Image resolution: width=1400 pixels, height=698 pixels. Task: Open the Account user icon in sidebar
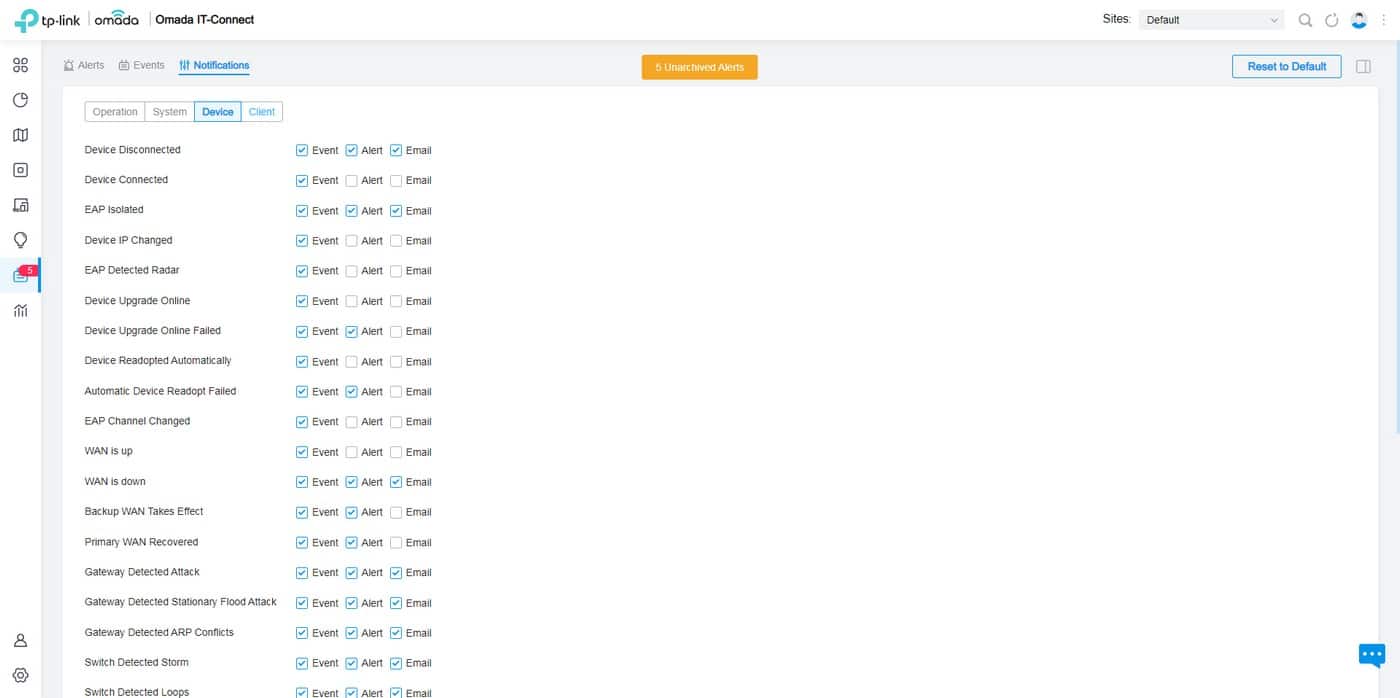click(20, 641)
